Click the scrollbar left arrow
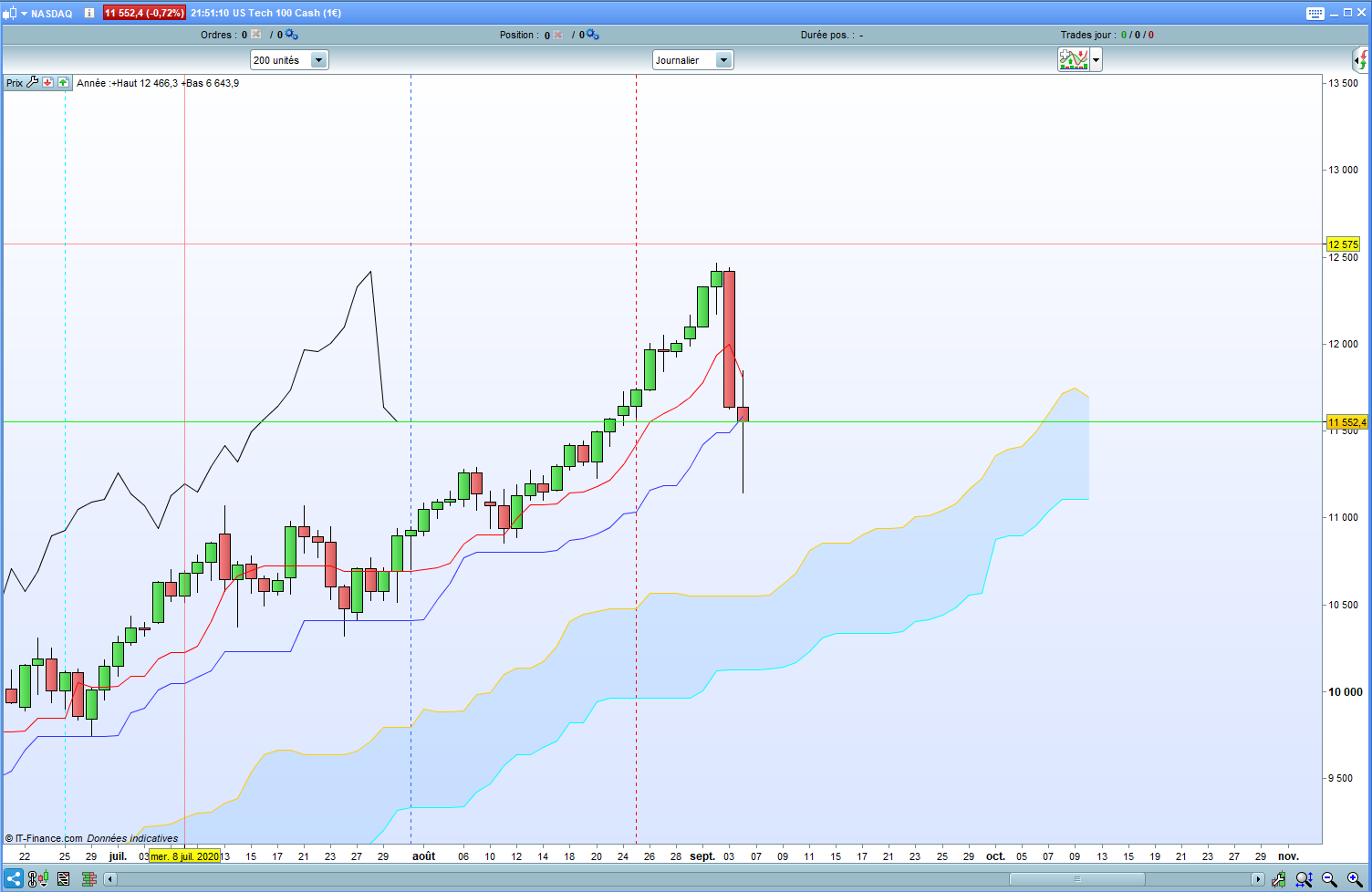1372x892 pixels. coord(110,879)
